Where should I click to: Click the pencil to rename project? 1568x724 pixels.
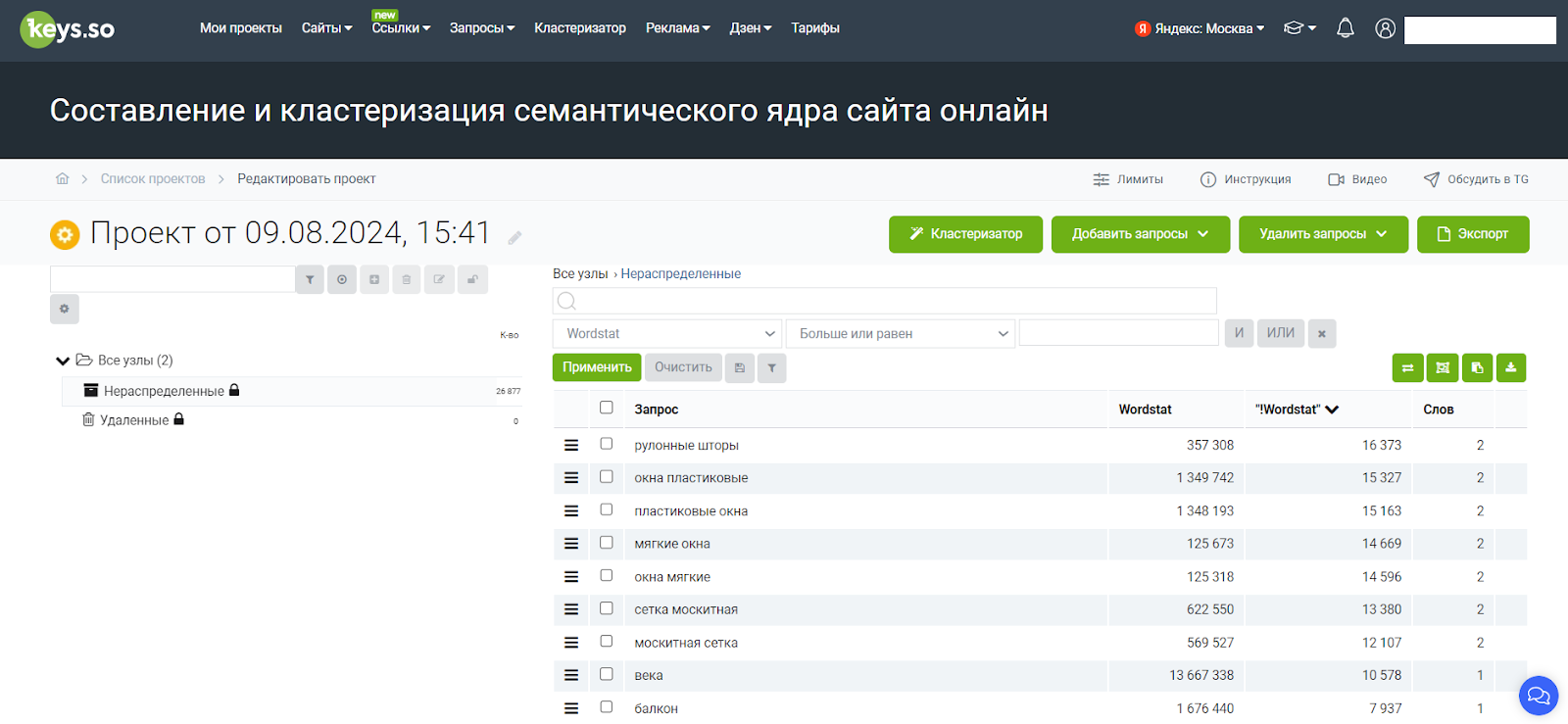coord(514,237)
